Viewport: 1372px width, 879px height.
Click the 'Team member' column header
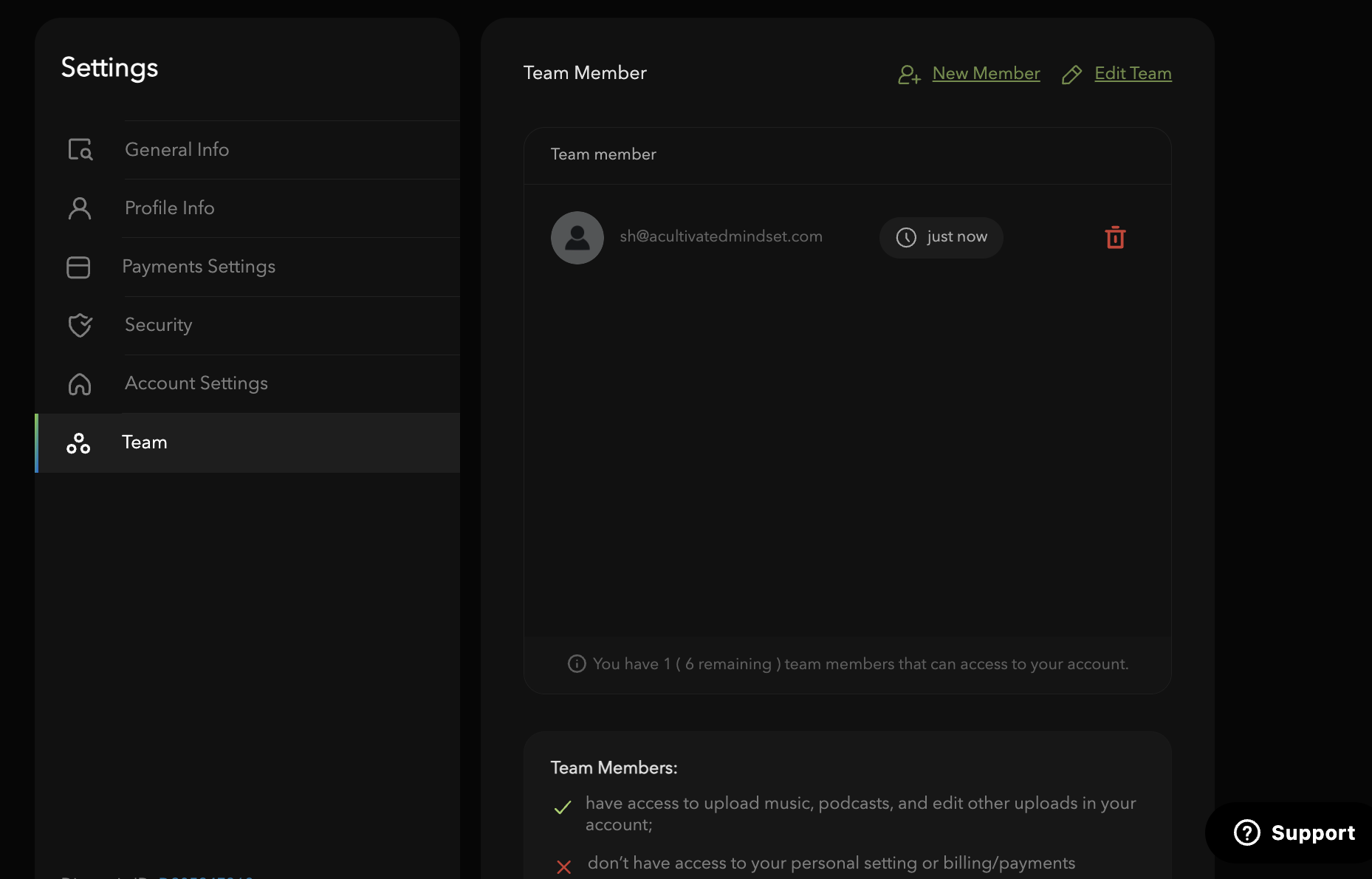603,154
